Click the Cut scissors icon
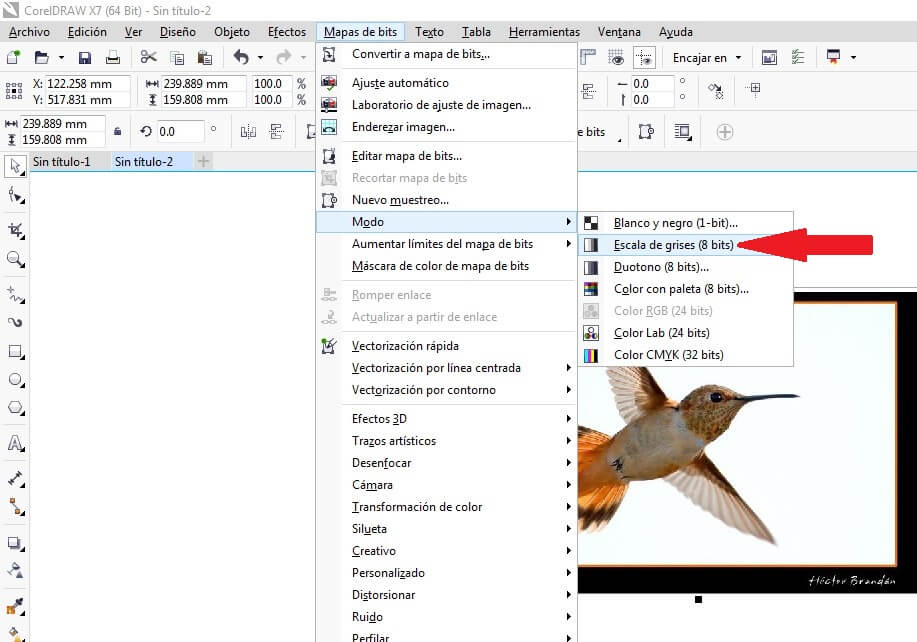Viewport: 917px width, 642px height. click(149, 57)
